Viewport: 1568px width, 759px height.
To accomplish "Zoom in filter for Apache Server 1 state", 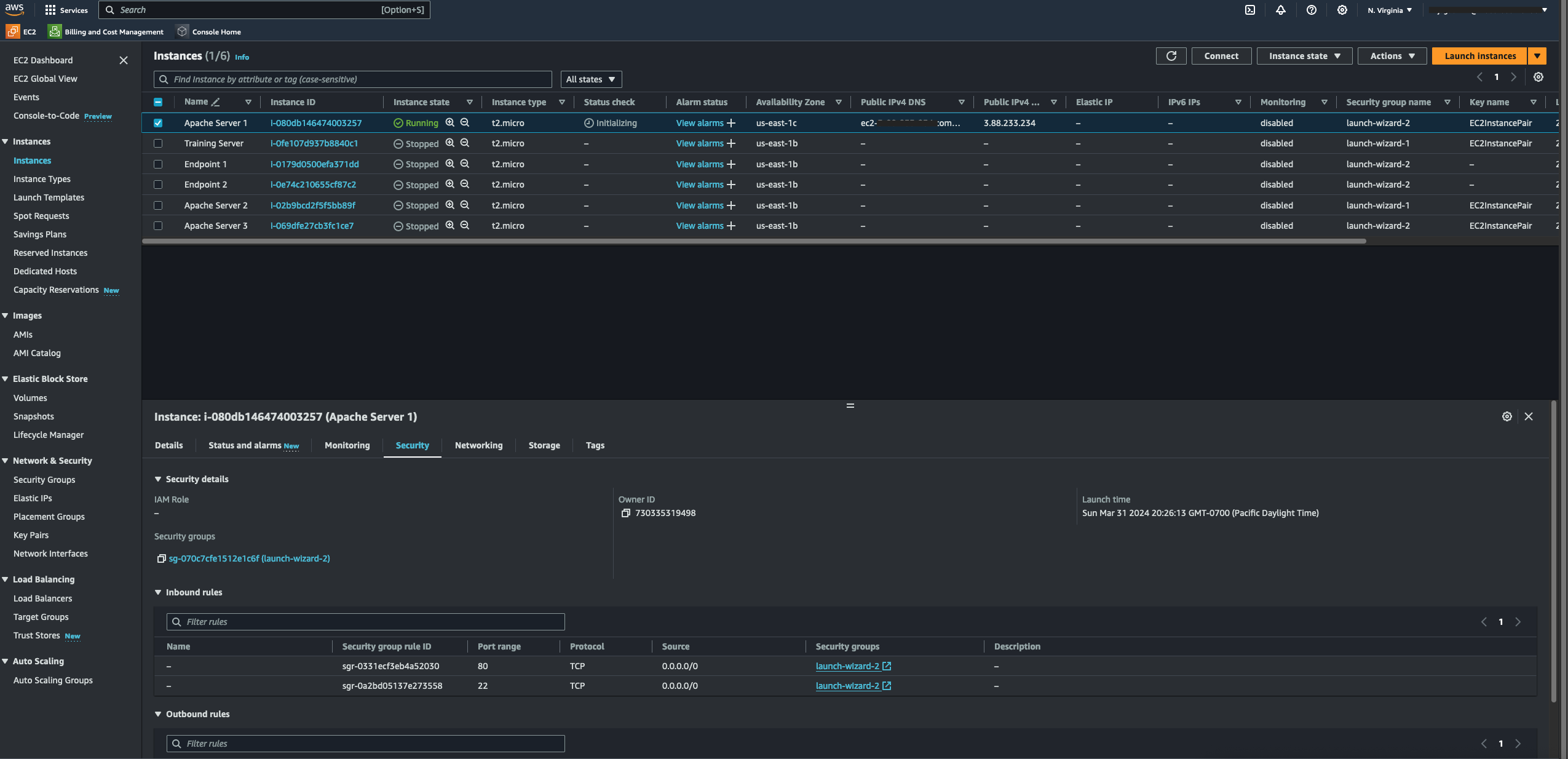I will 449,122.
